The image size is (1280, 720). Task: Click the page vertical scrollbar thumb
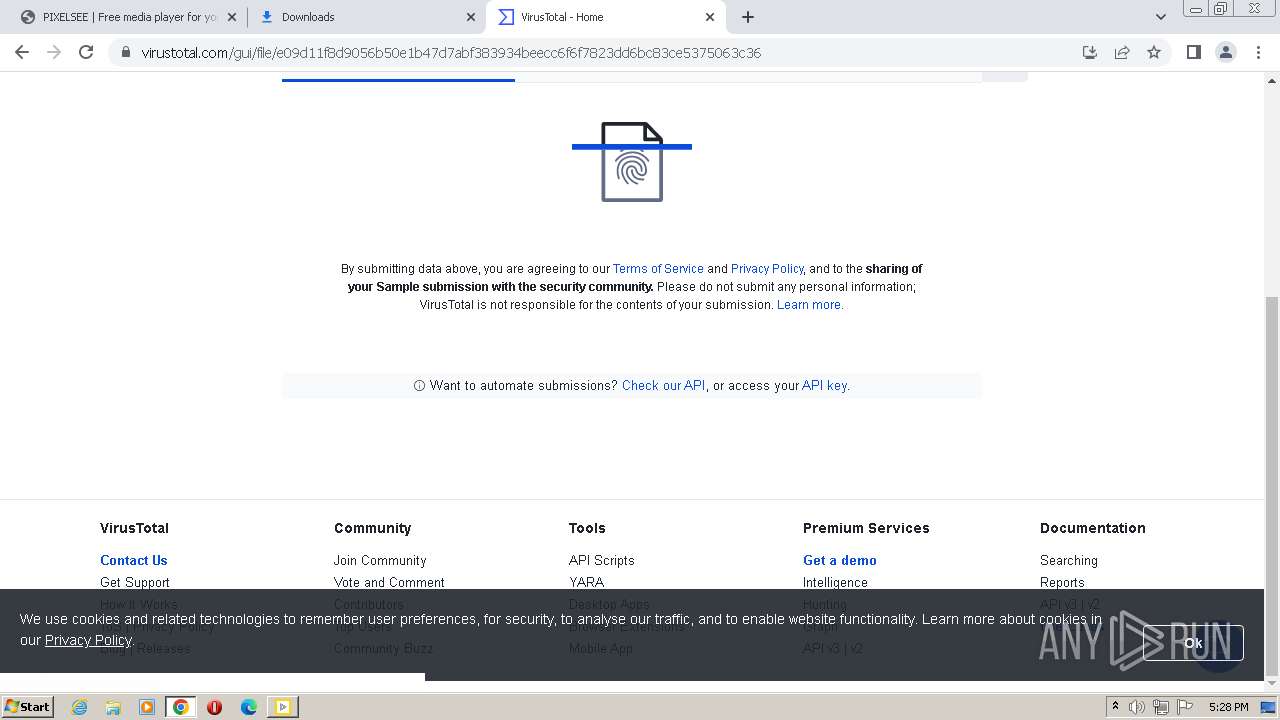(x=1272, y=485)
